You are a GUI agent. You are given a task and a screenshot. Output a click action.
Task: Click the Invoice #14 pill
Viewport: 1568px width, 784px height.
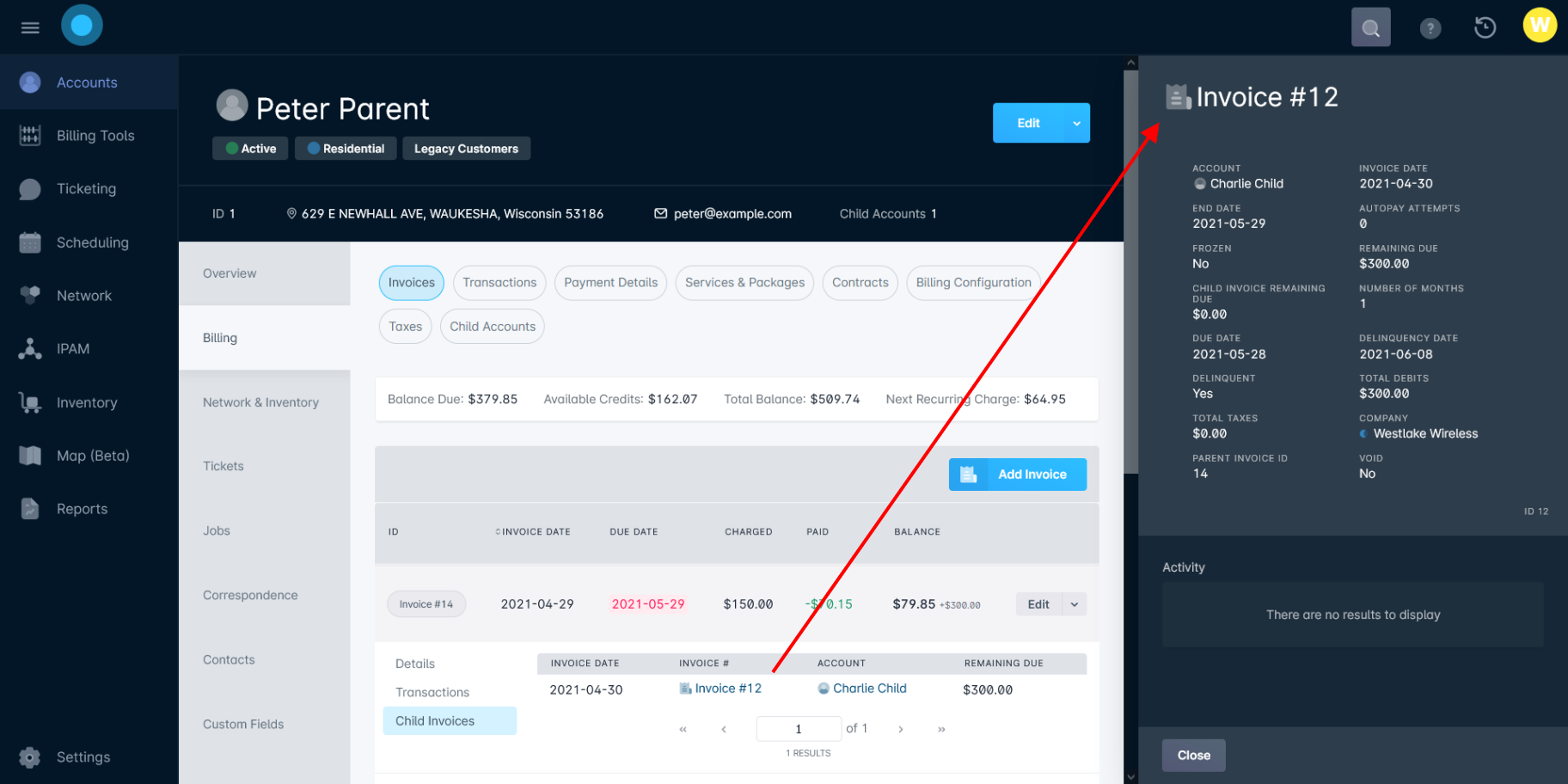tap(426, 604)
